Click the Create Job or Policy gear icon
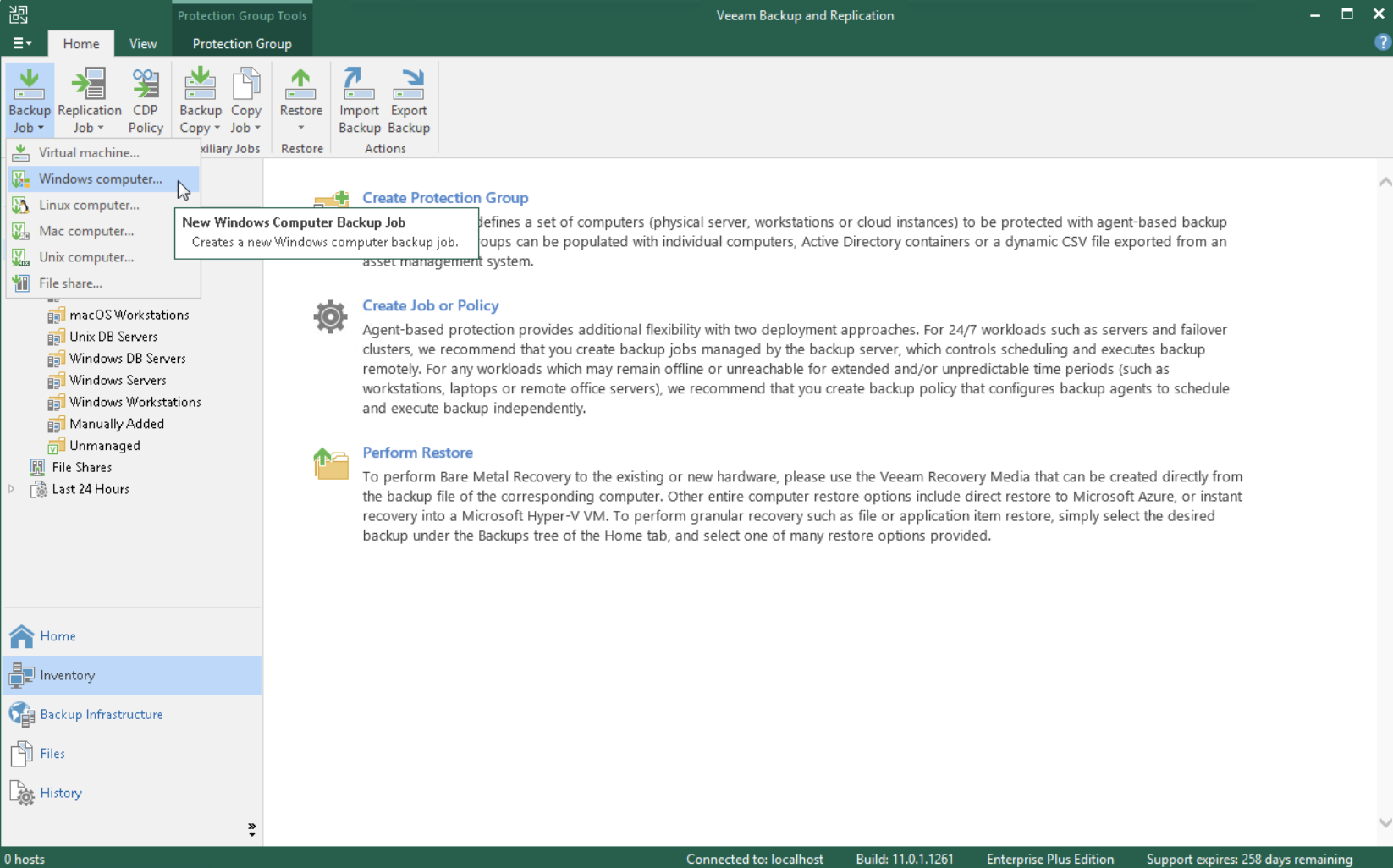This screenshot has height=868, width=1393. (x=330, y=316)
